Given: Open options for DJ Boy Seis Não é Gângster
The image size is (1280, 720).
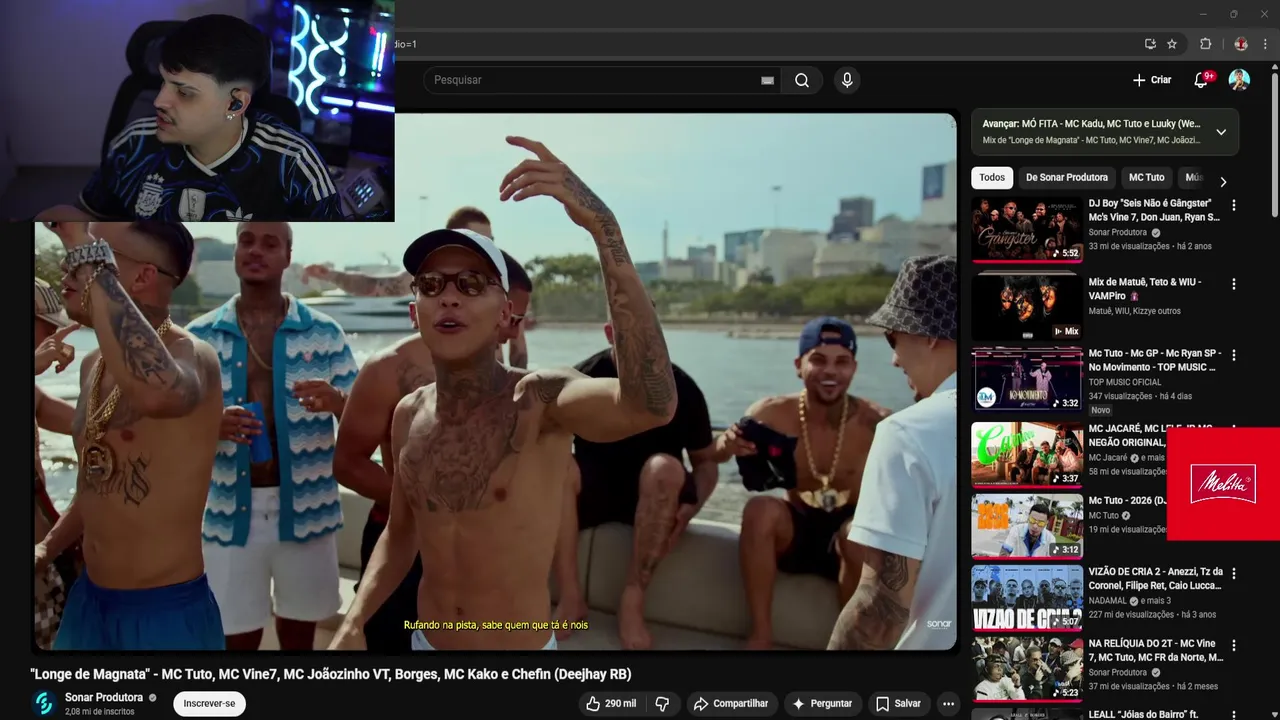Looking at the screenshot, I should (x=1233, y=205).
